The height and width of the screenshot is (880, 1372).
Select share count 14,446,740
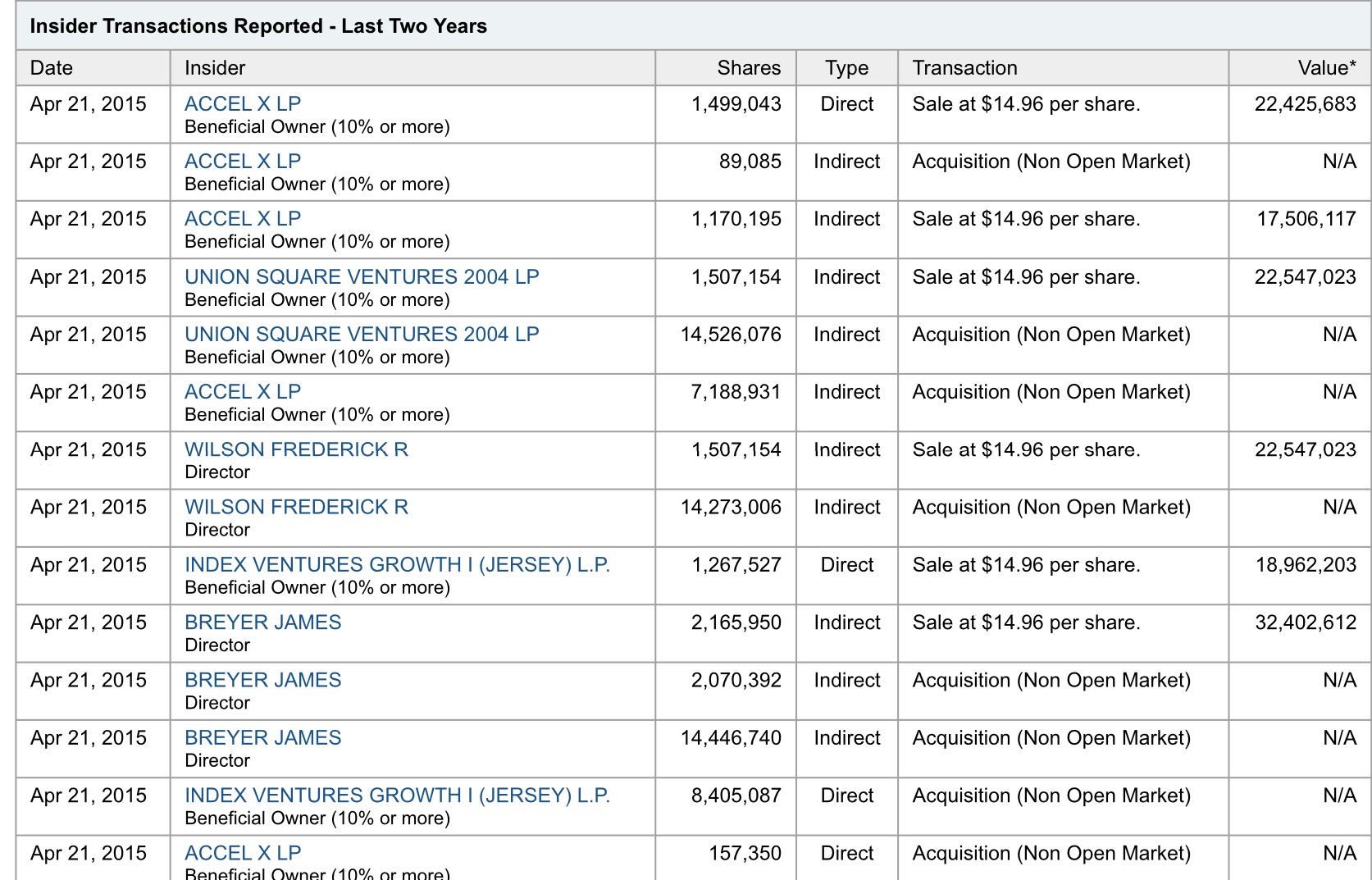click(x=731, y=738)
